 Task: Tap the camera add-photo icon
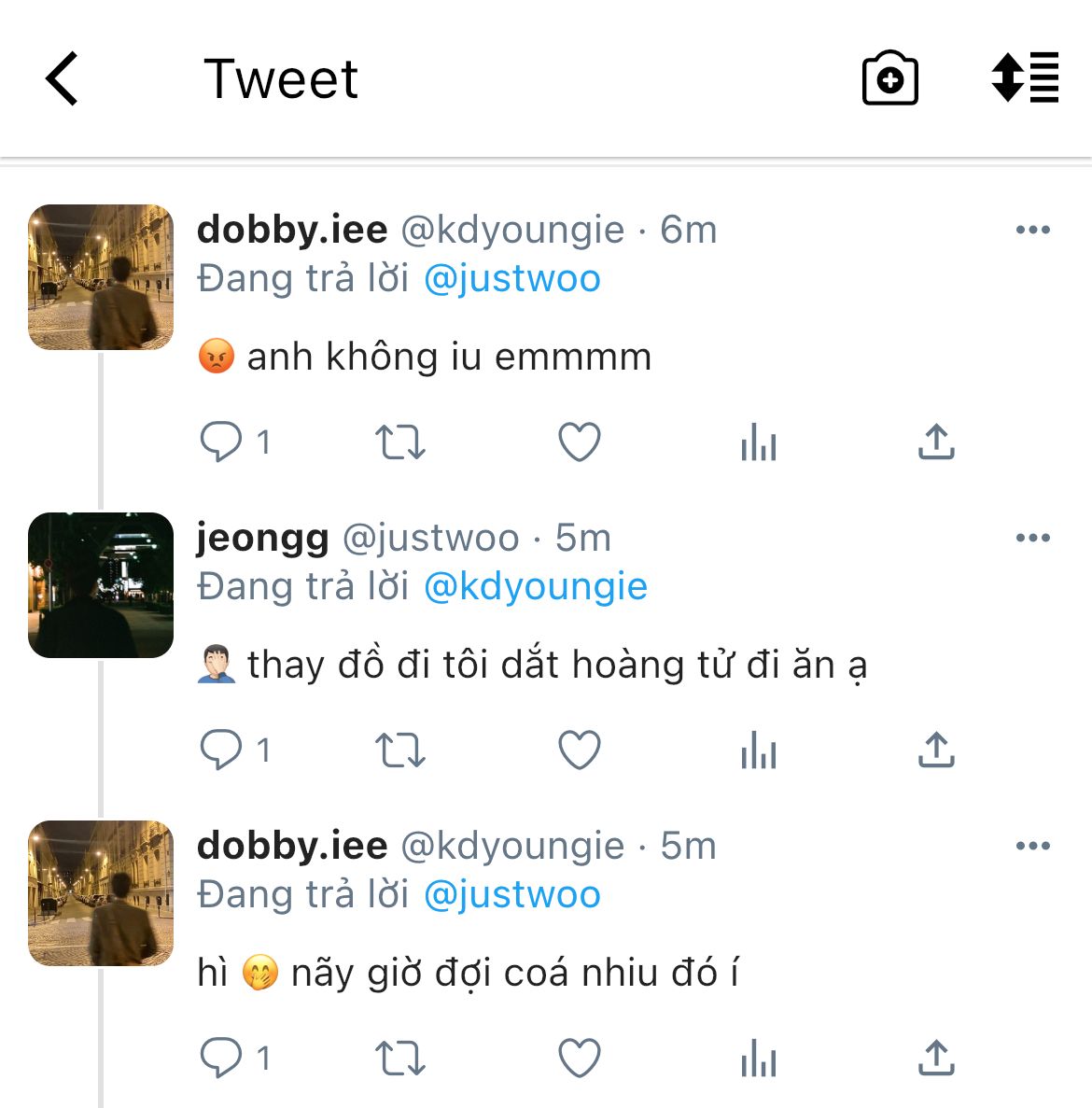click(889, 78)
